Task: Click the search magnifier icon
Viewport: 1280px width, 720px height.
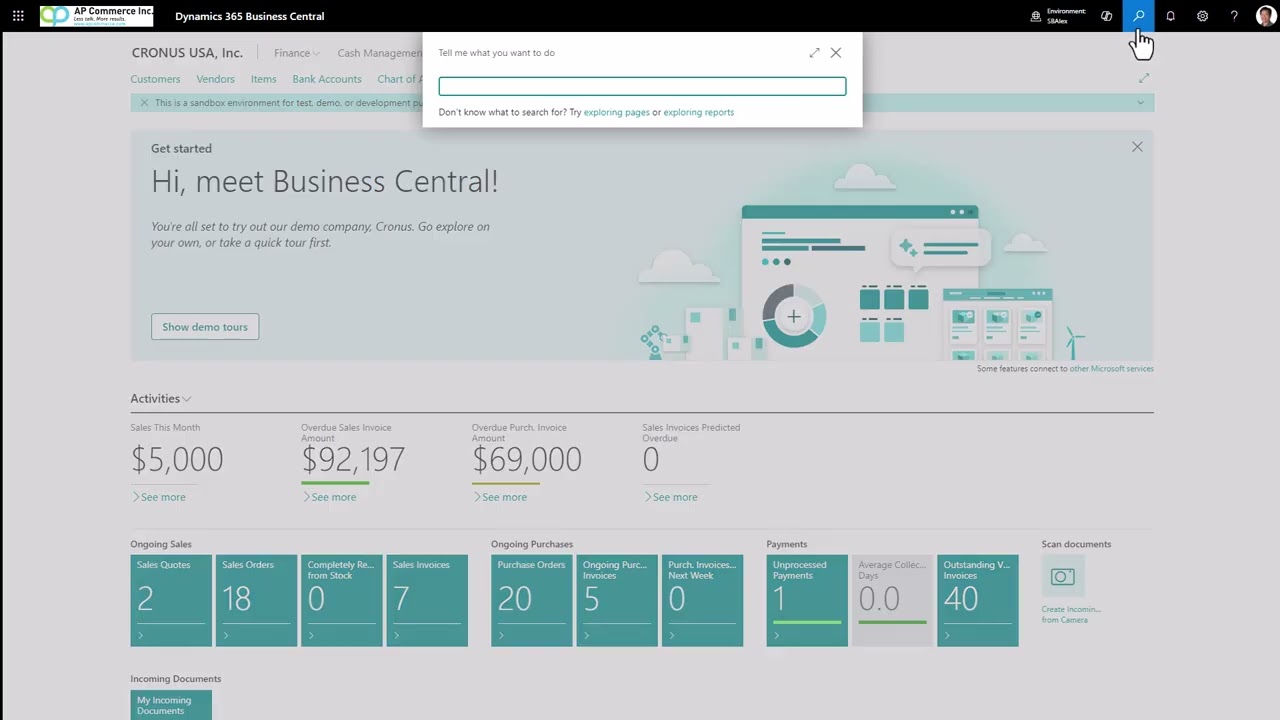Action: (1138, 16)
